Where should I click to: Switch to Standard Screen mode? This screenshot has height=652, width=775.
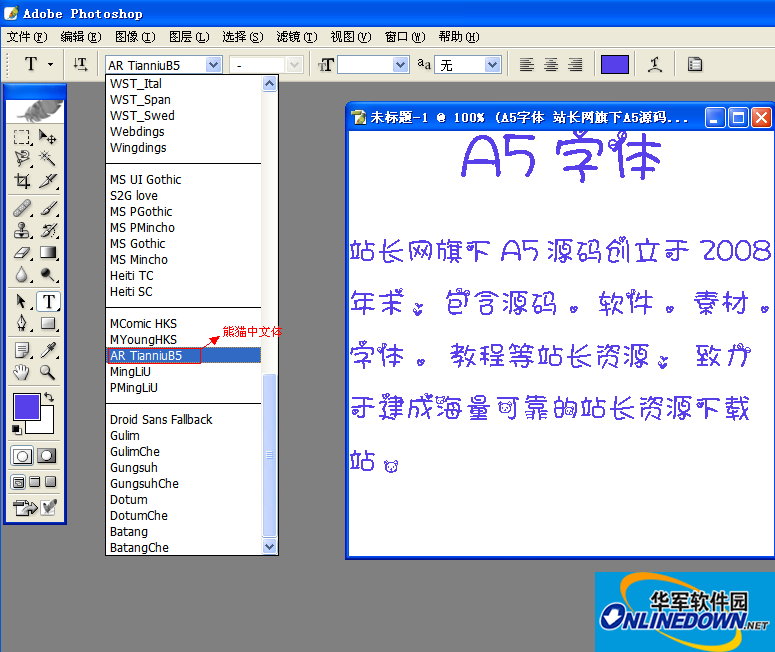[x=18, y=482]
